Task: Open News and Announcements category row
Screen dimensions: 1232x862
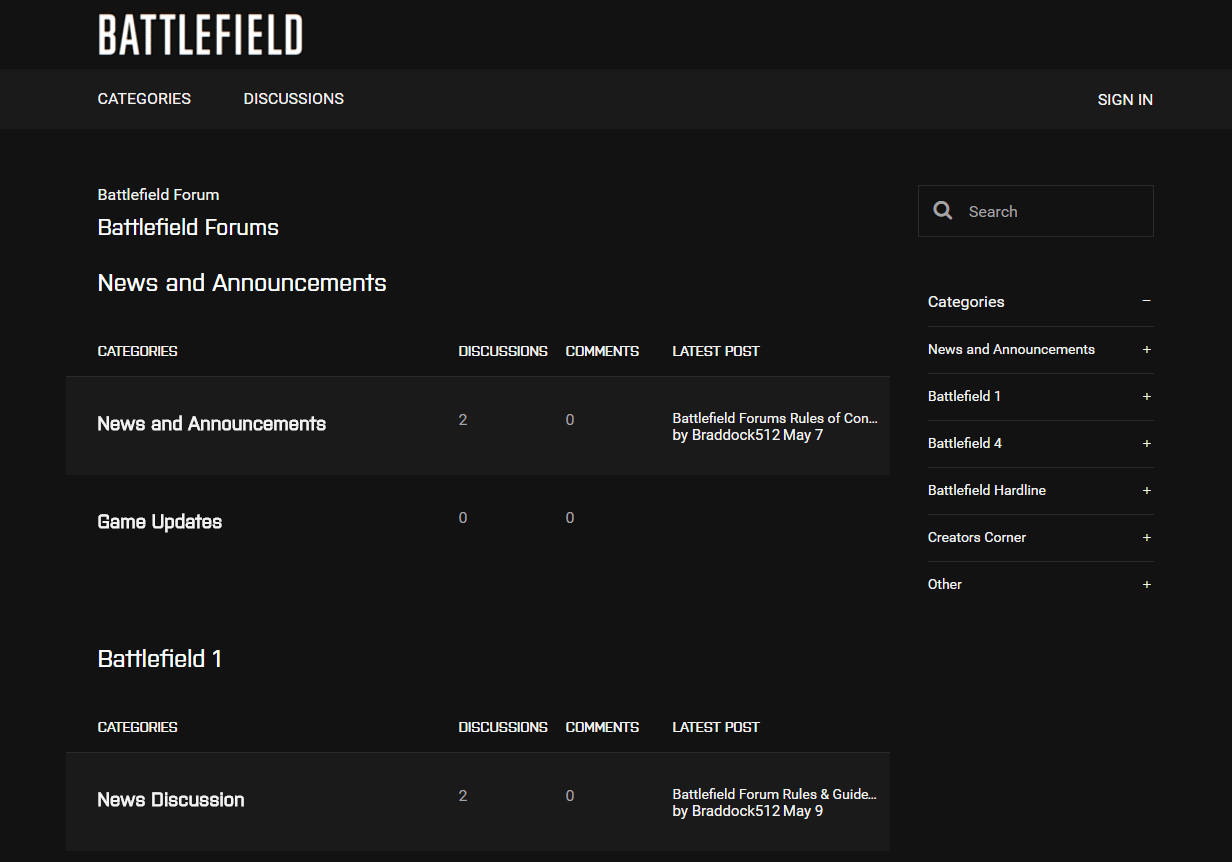Action: pyautogui.click(x=211, y=424)
